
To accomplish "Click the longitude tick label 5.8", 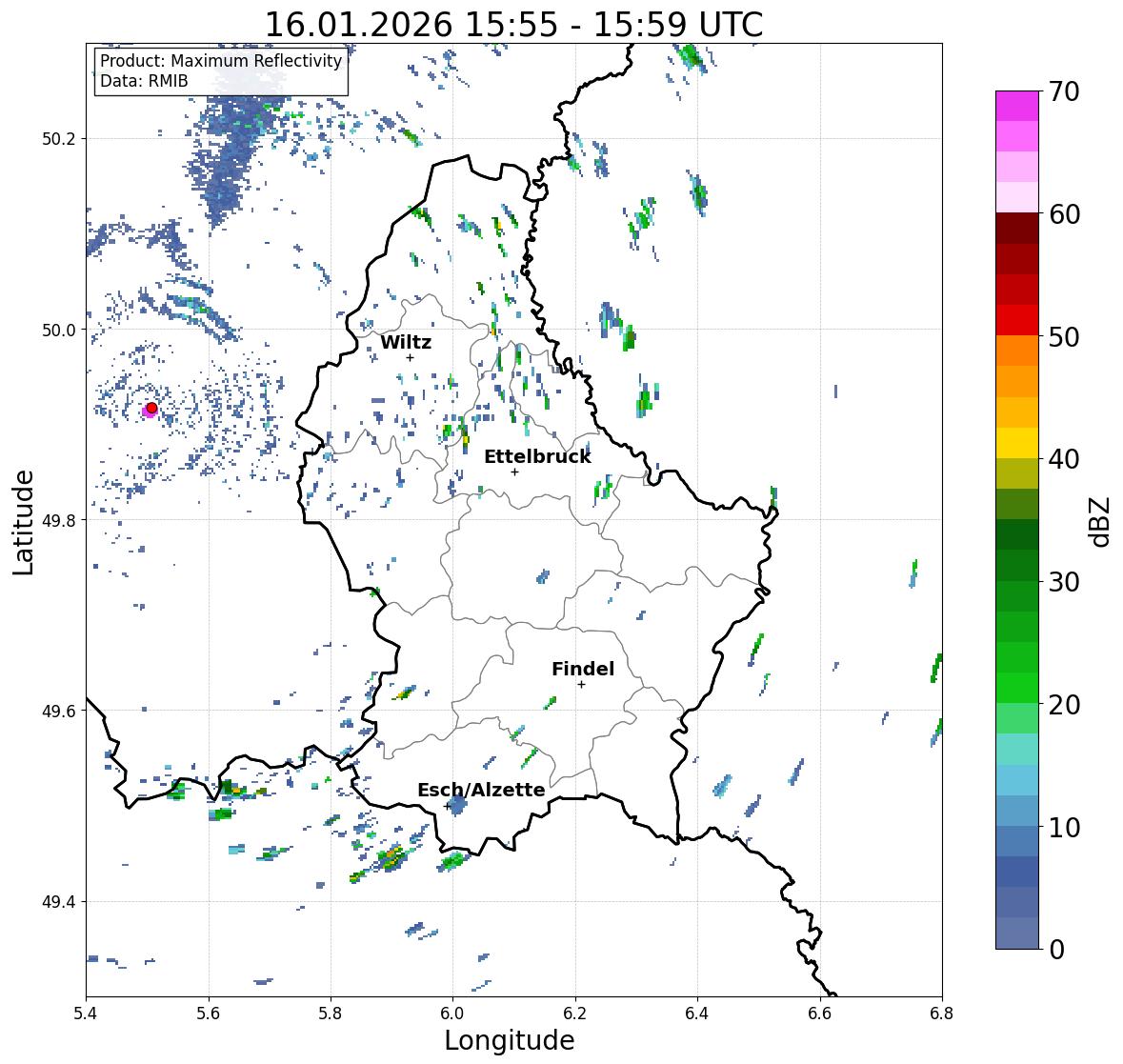I will (331, 1013).
